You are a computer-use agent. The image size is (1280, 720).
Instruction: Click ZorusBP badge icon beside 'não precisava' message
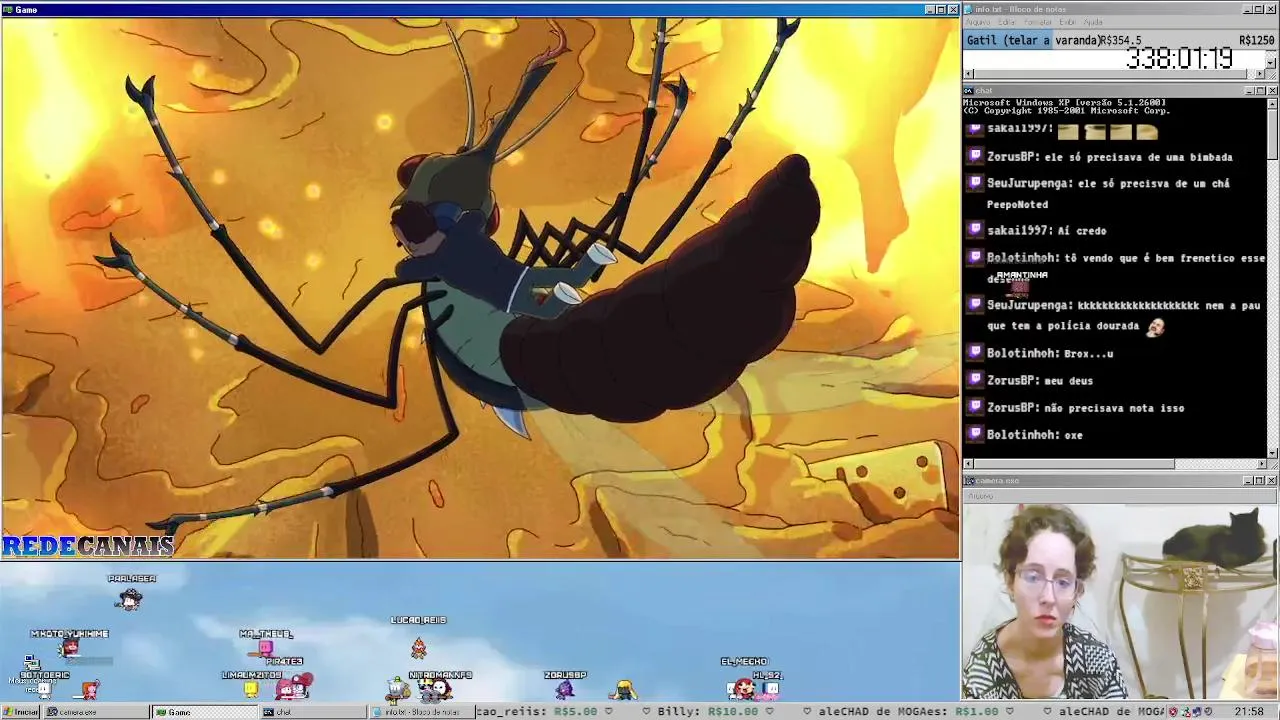975,407
